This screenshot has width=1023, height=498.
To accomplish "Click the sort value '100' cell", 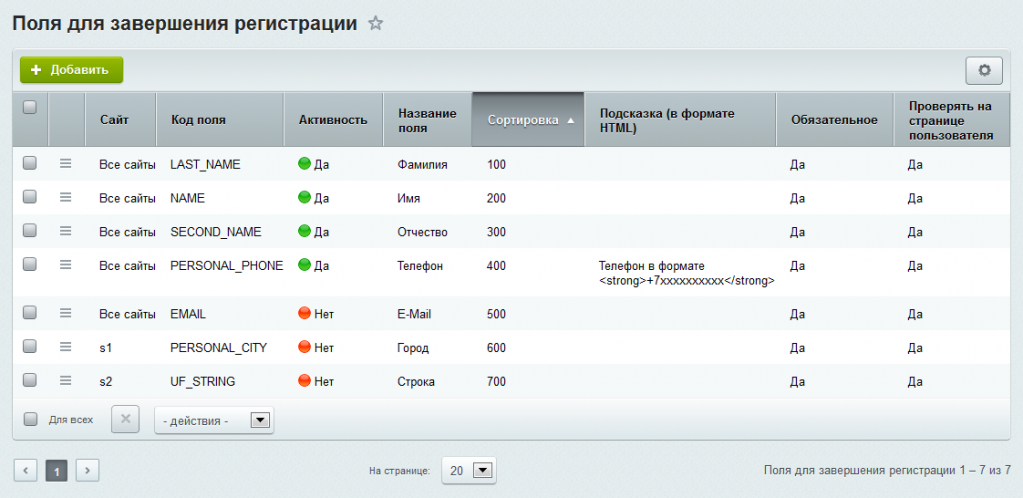I will coord(496,165).
